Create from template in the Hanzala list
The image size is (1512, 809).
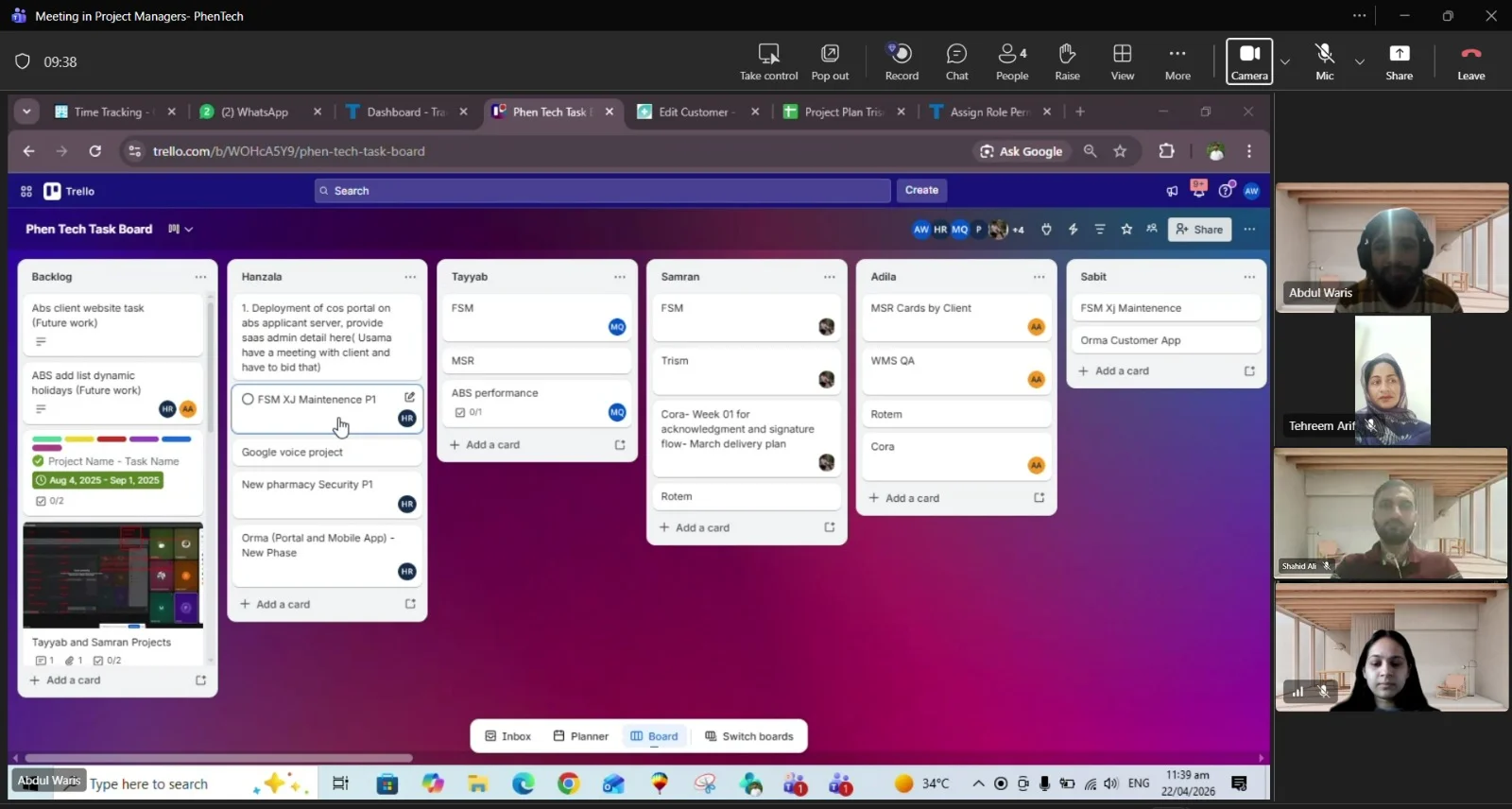pos(410,604)
